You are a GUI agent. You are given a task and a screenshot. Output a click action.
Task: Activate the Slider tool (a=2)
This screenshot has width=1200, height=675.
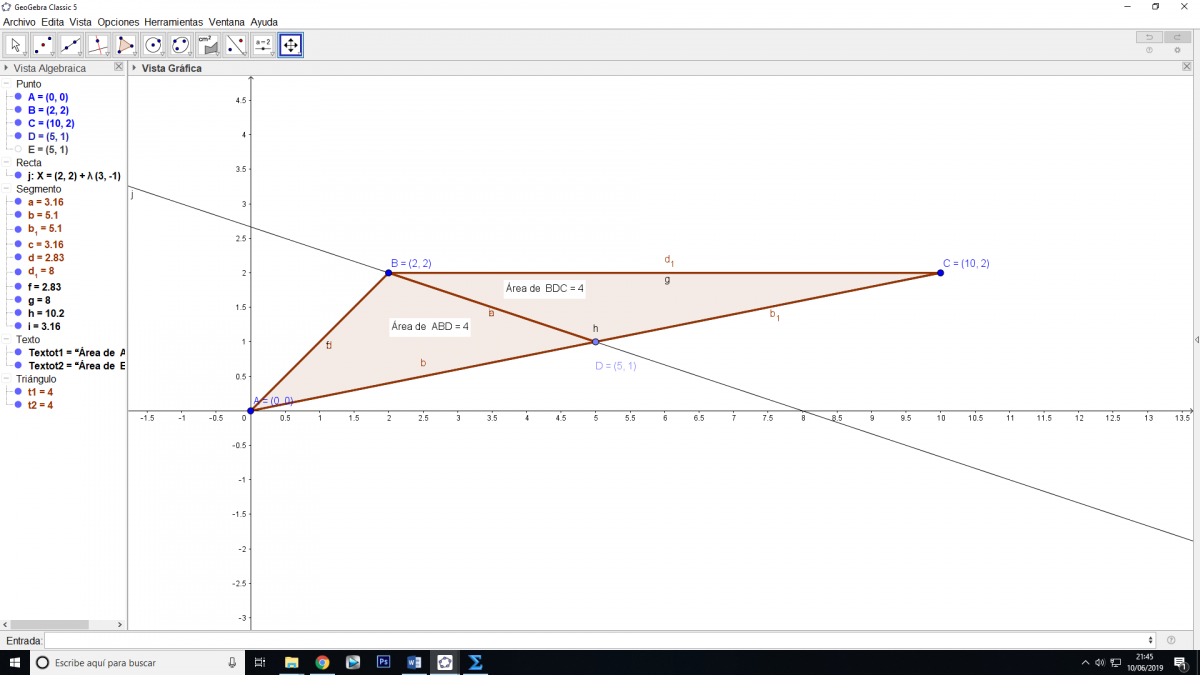click(263, 45)
